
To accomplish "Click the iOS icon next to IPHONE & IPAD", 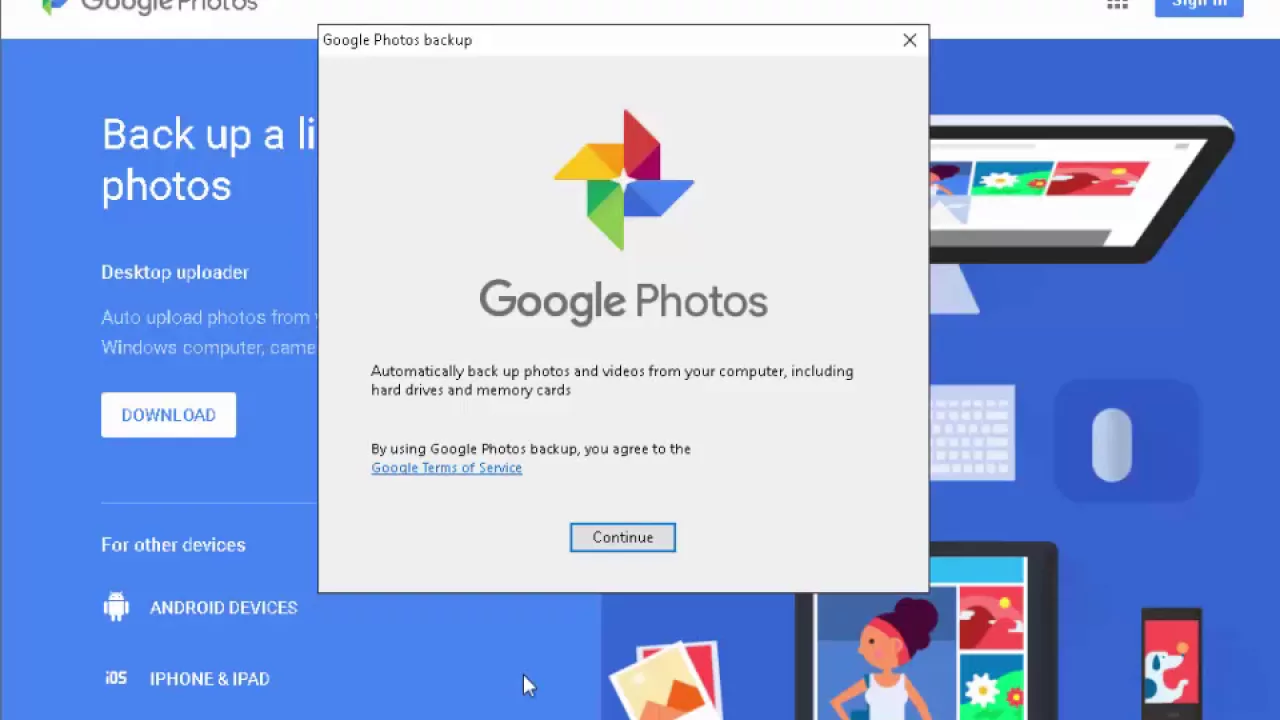I will (x=116, y=678).
